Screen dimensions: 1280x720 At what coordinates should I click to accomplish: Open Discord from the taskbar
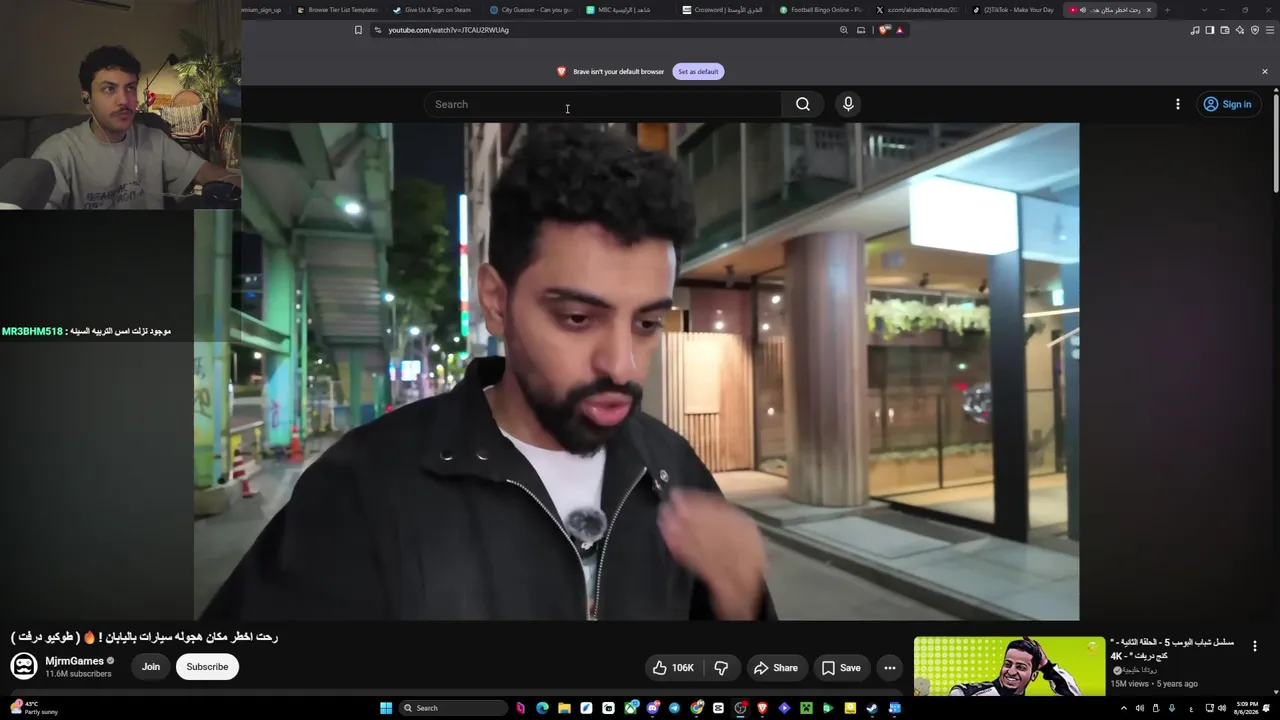tap(652, 708)
